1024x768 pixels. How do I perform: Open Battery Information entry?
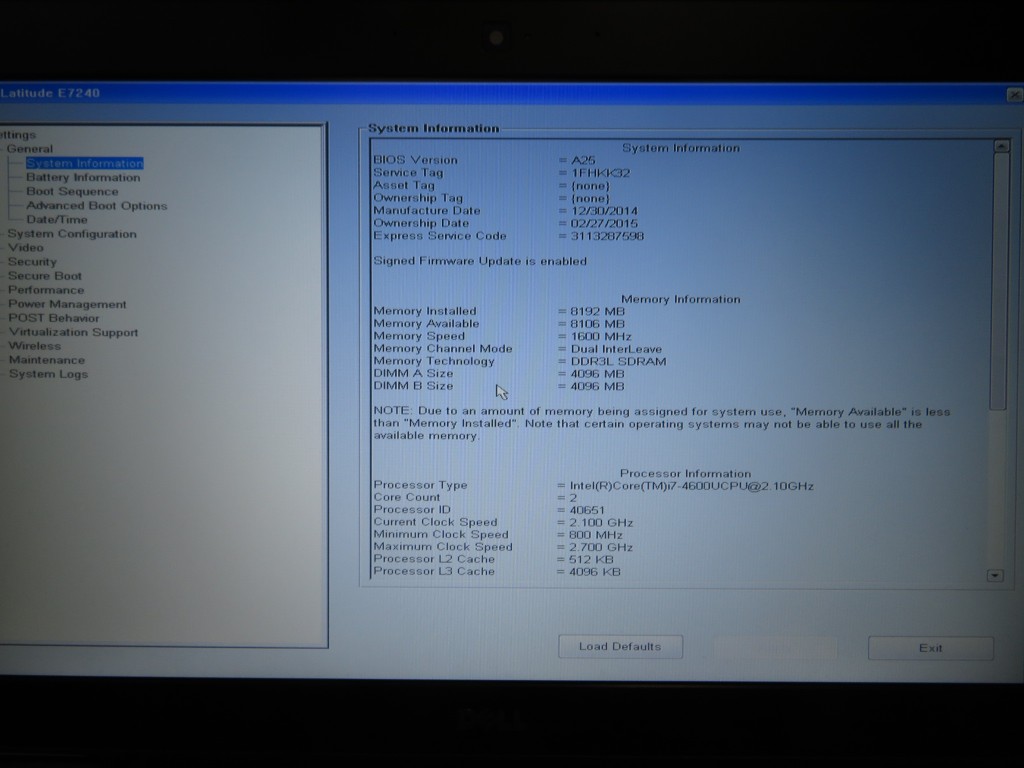tap(83, 177)
